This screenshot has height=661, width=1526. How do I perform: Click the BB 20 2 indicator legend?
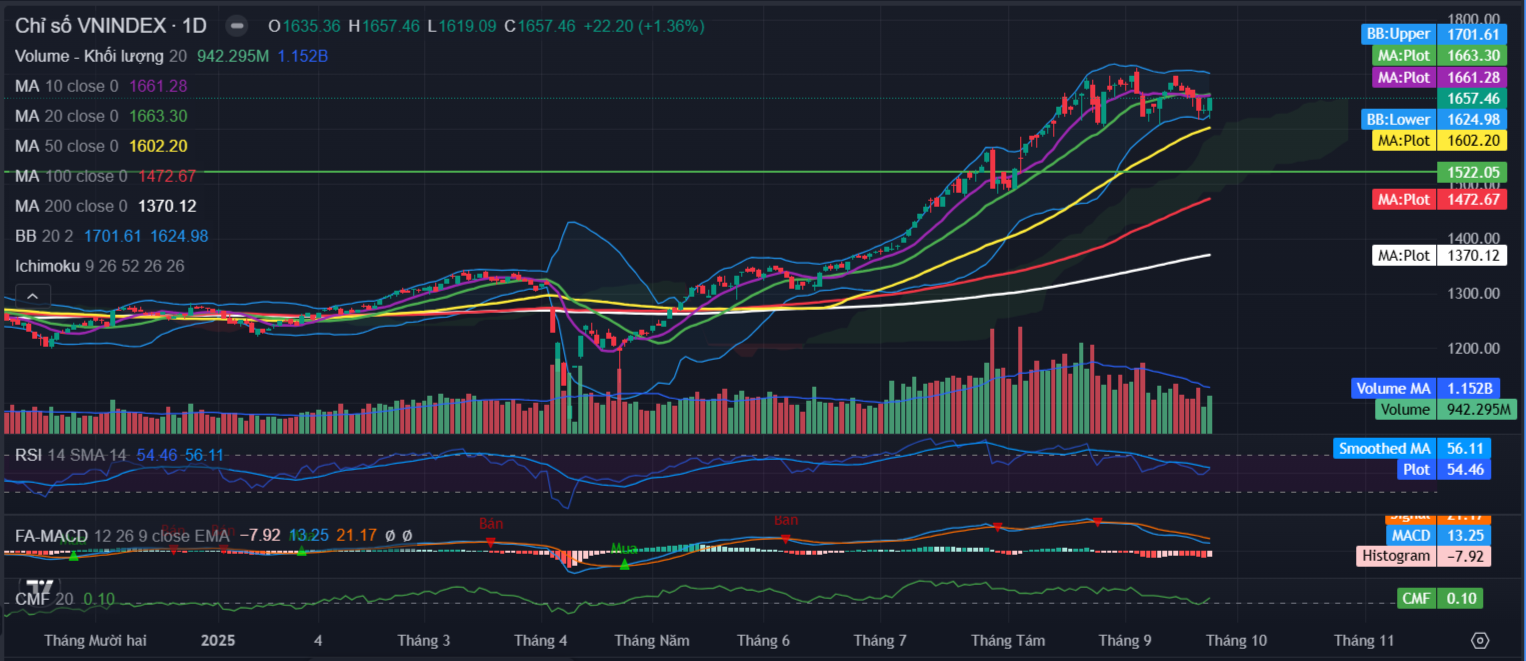(x=46, y=236)
